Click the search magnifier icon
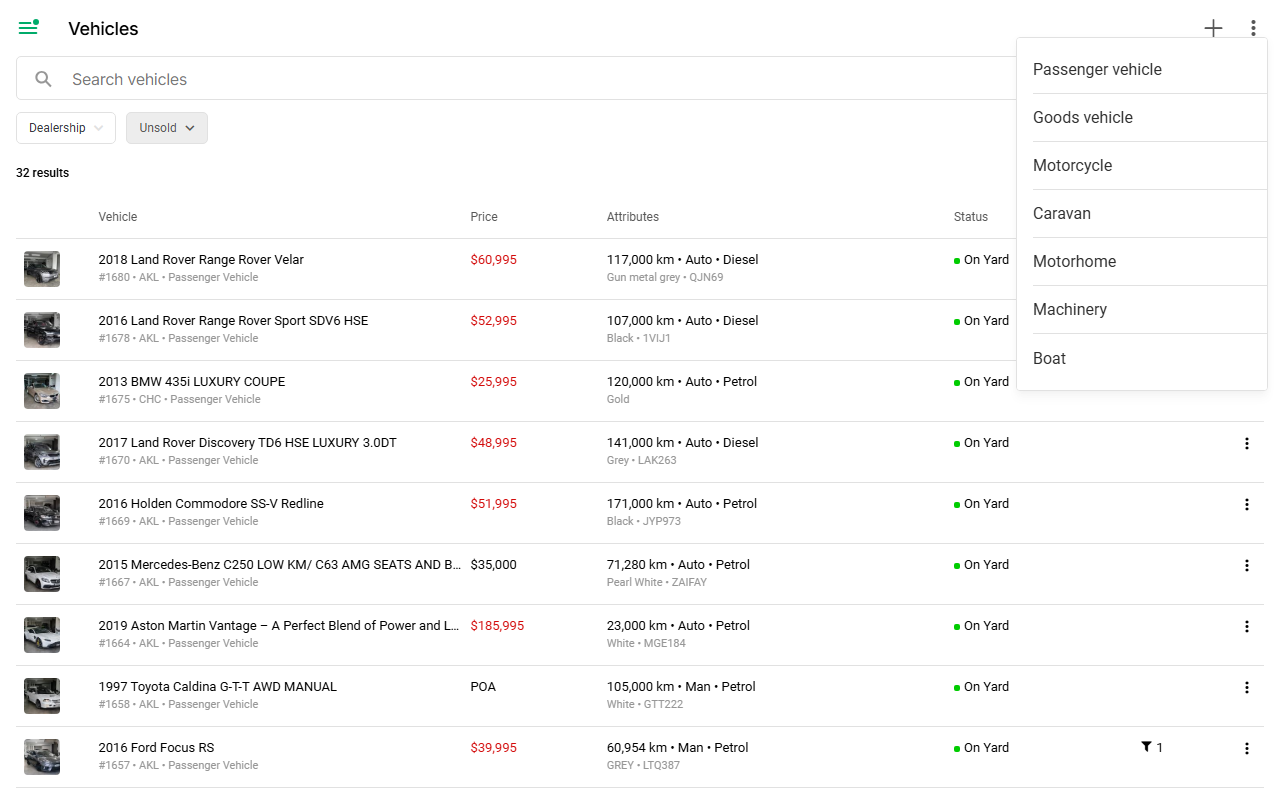The width and height of the screenshot is (1280, 800). [x=43, y=79]
